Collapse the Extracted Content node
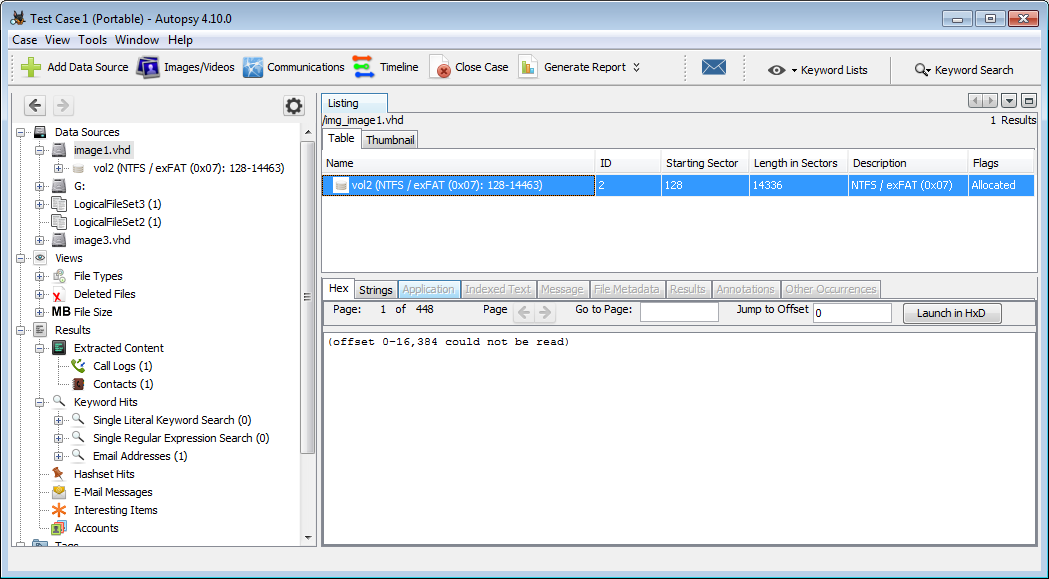The image size is (1049, 579). tap(40, 348)
